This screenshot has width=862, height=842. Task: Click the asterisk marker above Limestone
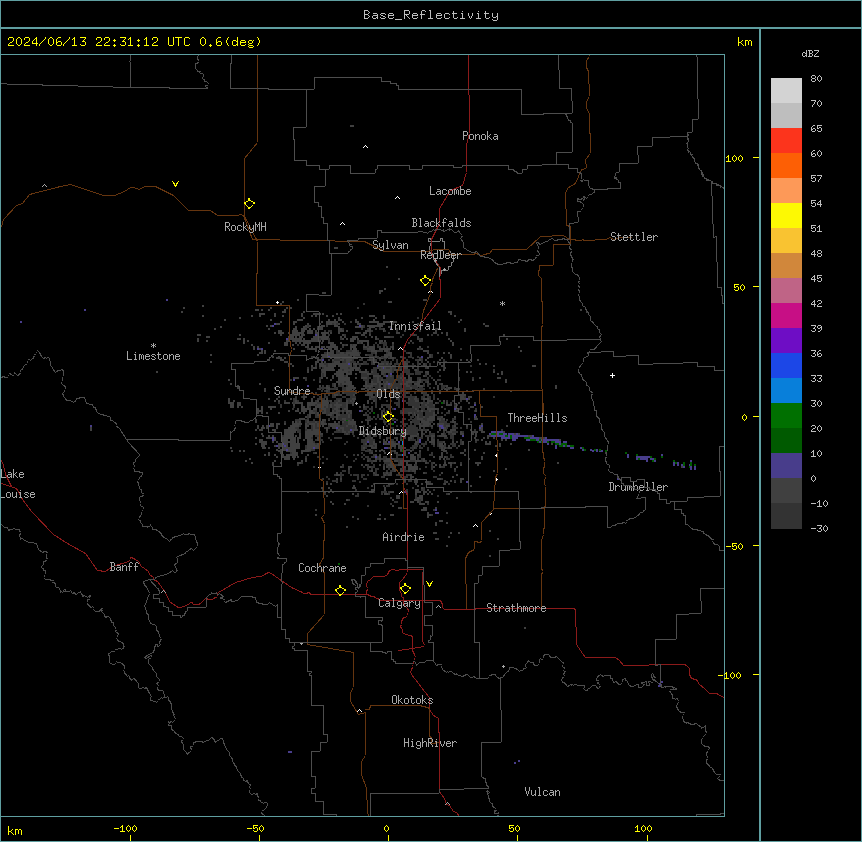pyautogui.click(x=153, y=346)
